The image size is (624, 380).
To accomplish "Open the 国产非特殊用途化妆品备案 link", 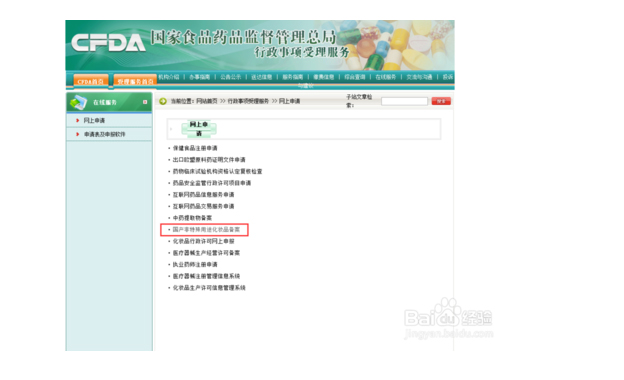I will 206,230.
